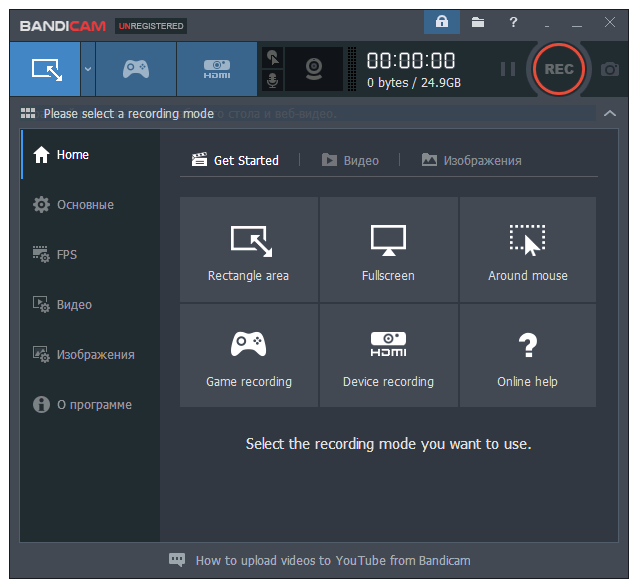Choose Game recording tile
The image size is (640, 587).
point(249,356)
